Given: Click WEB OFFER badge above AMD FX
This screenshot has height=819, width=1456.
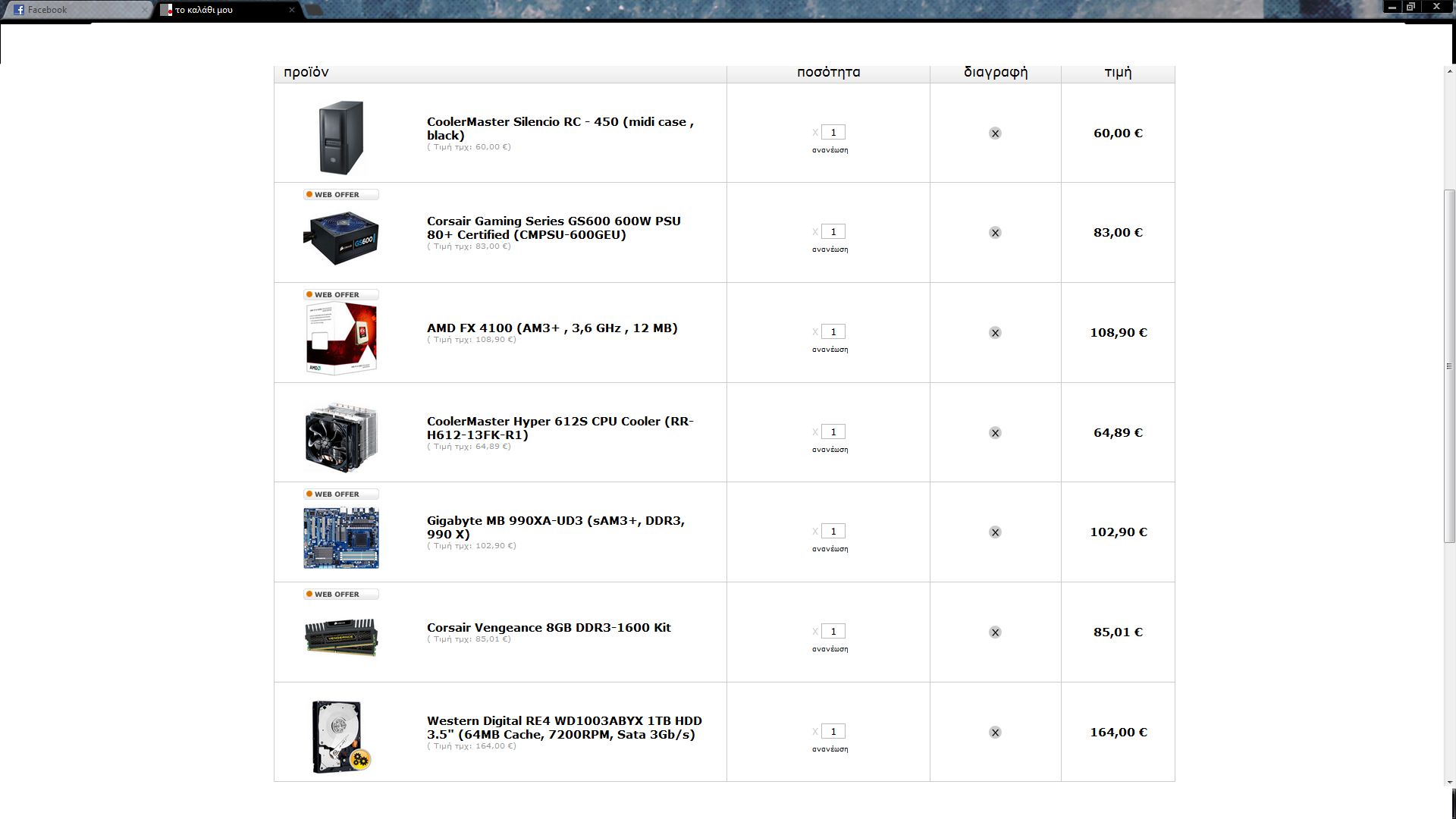Looking at the screenshot, I should coord(341,295).
